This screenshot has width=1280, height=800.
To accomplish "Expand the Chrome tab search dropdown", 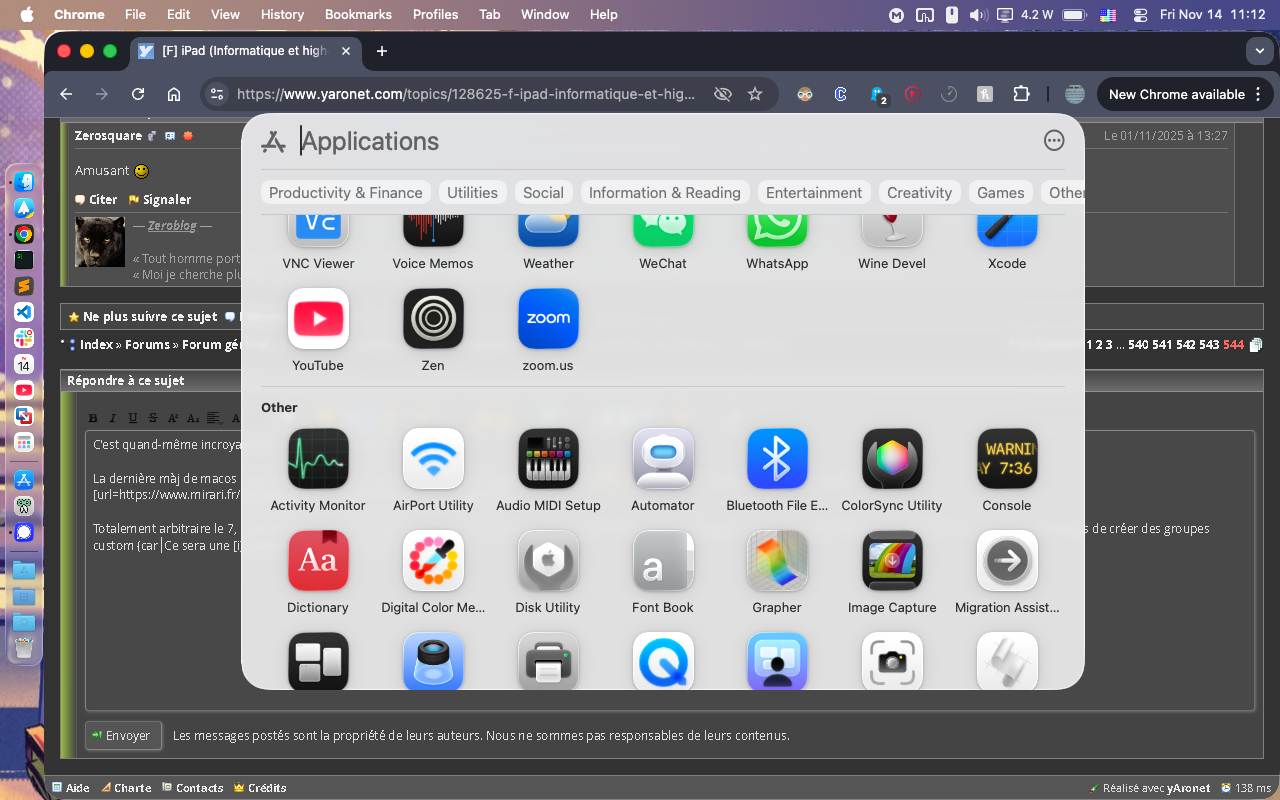I will click(x=1258, y=51).
